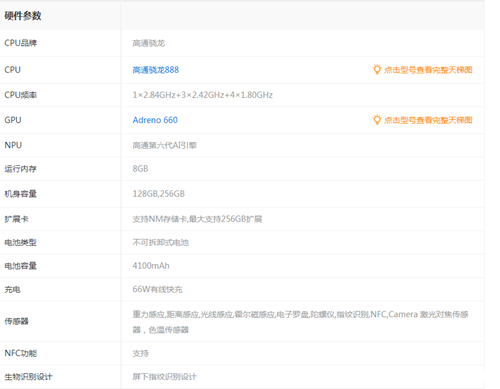The width and height of the screenshot is (500, 389).
Task: Select the 扩展卡 row label
Action: (x=16, y=219)
